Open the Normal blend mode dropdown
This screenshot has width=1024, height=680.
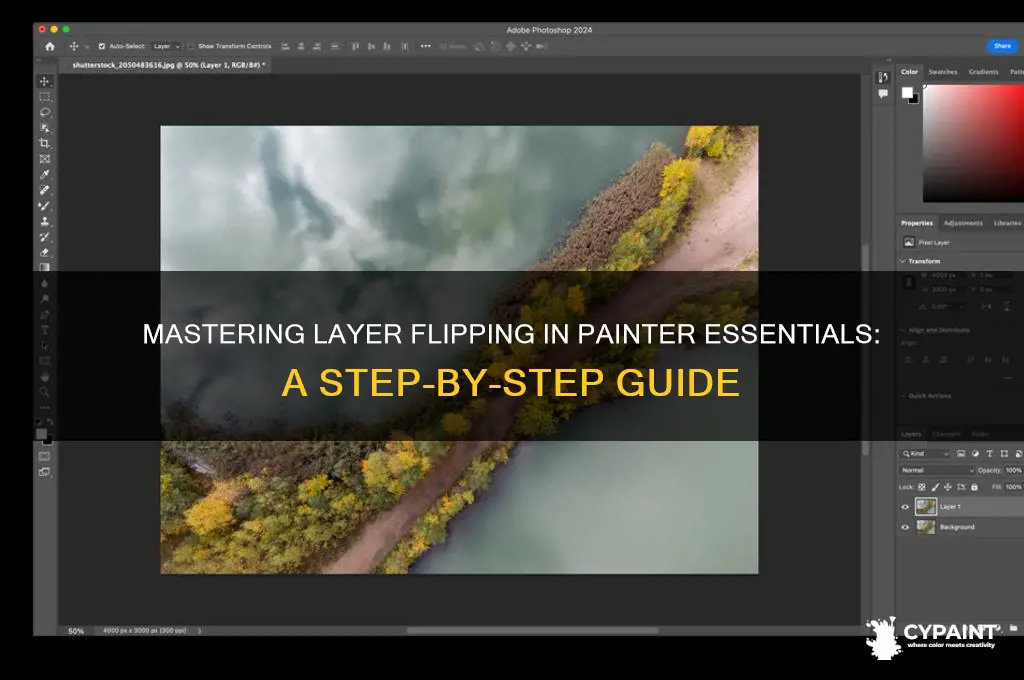pos(937,470)
